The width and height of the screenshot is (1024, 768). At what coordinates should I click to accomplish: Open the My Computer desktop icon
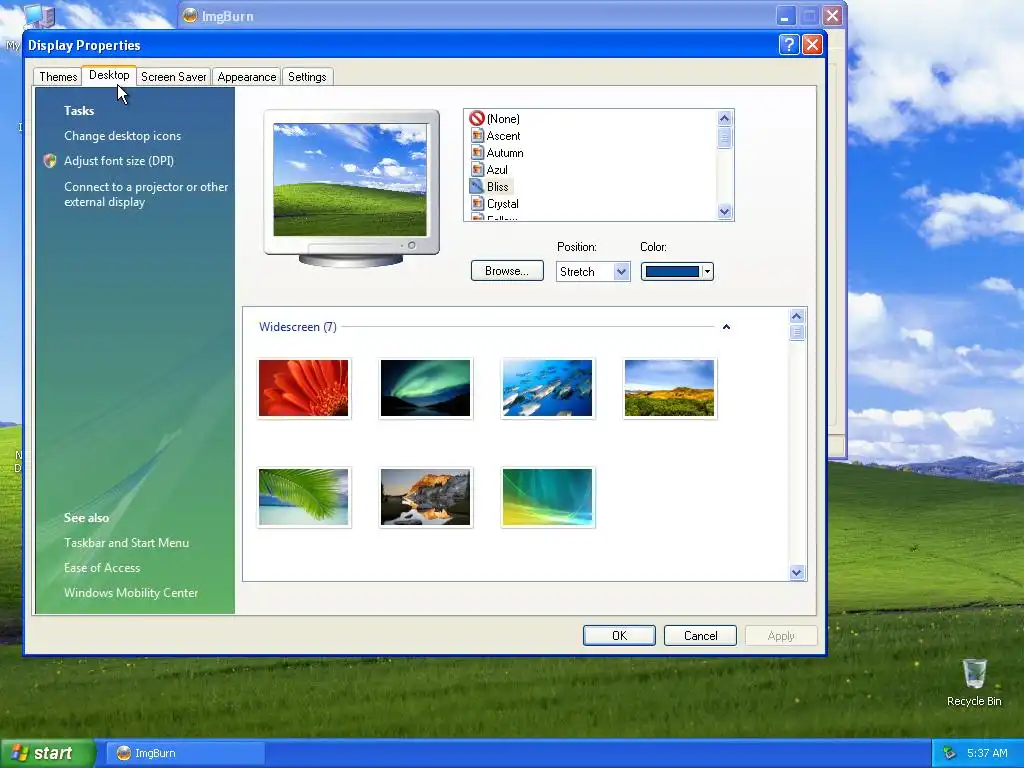(39, 16)
